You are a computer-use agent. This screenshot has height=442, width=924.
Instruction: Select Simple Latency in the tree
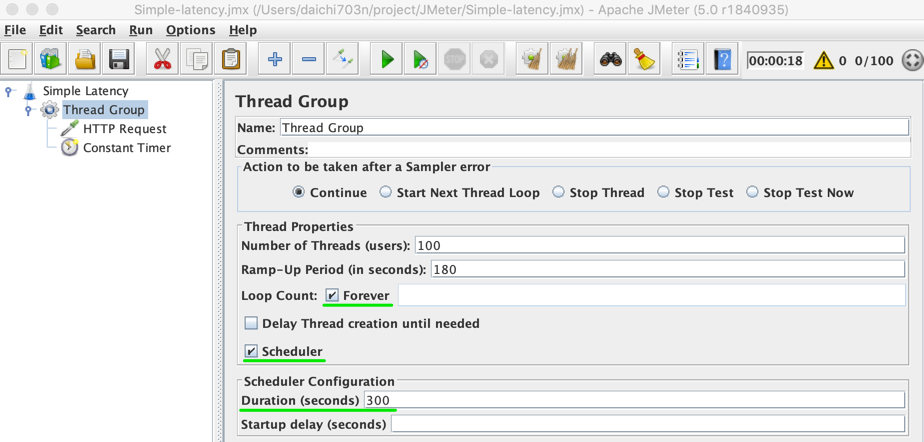(85, 91)
